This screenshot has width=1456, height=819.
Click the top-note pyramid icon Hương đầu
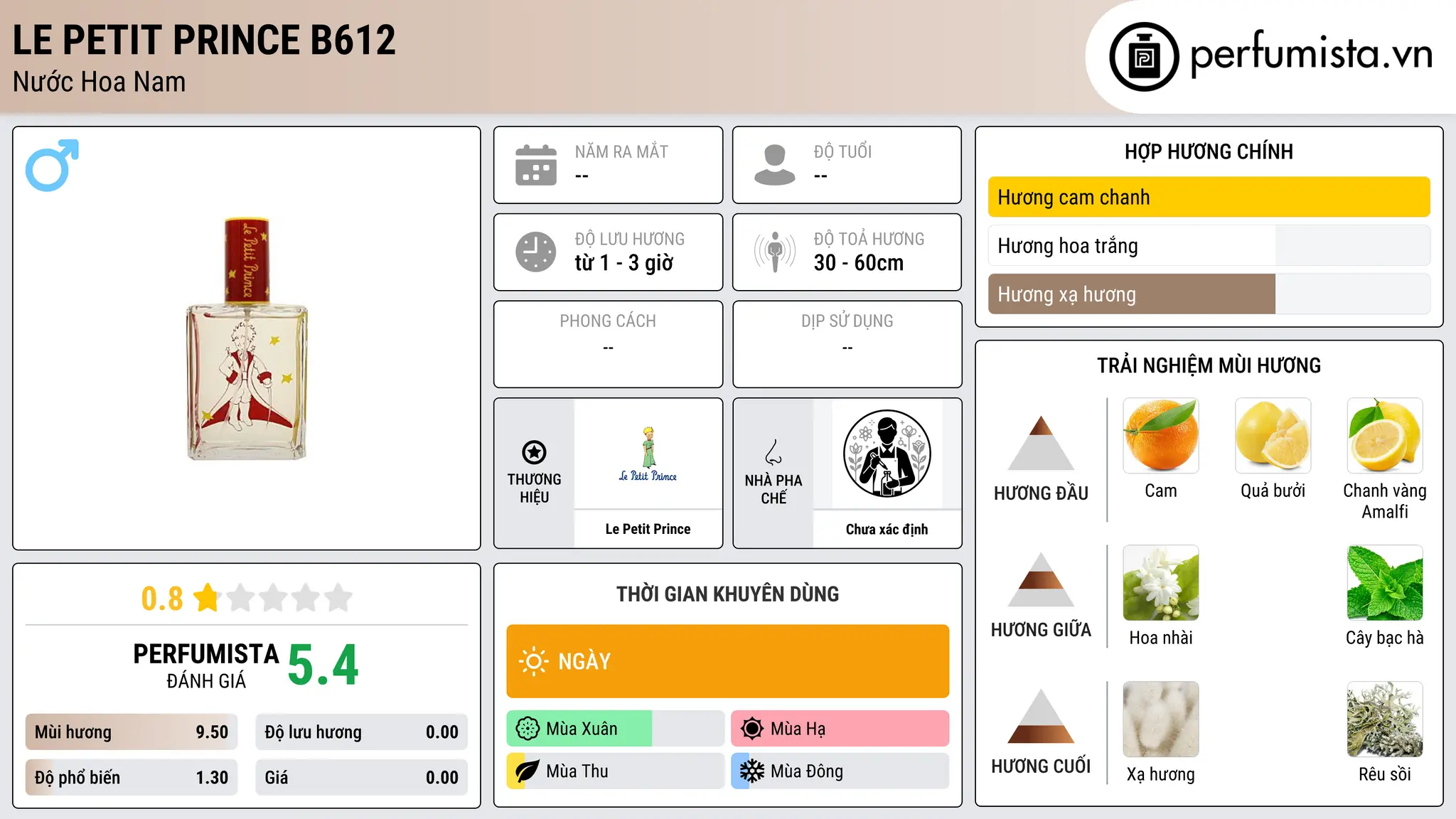tap(1041, 443)
